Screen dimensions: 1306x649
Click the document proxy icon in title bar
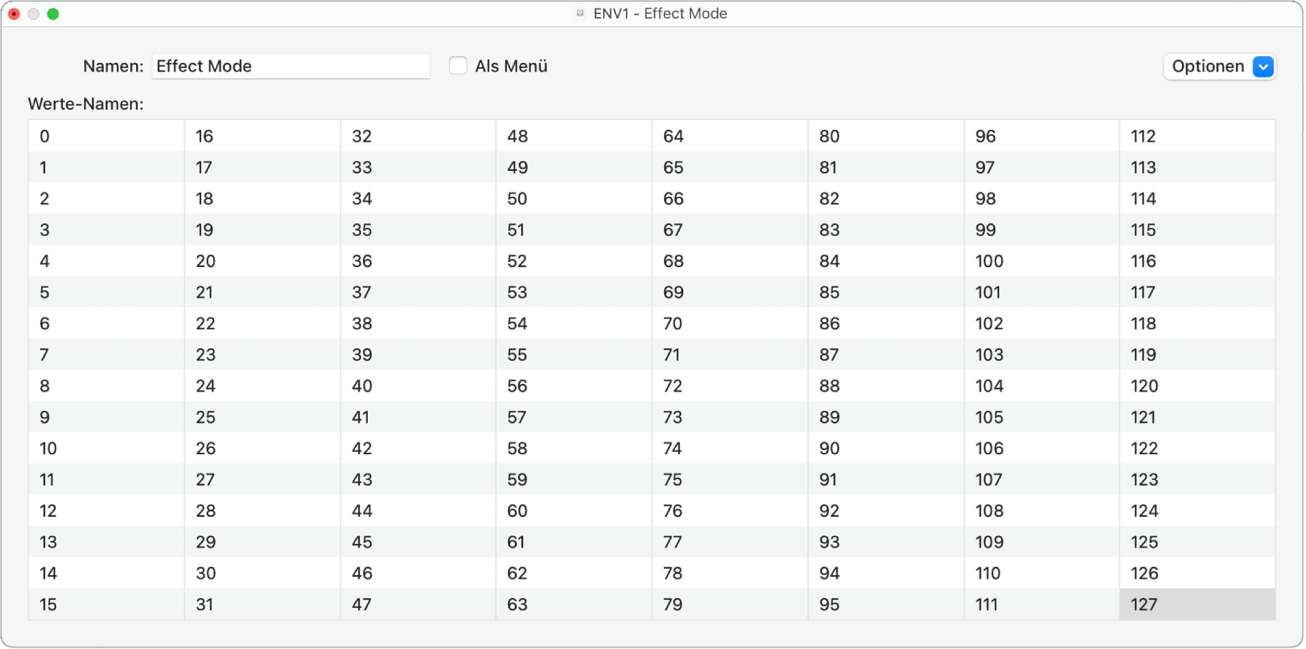tap(580, 14)
